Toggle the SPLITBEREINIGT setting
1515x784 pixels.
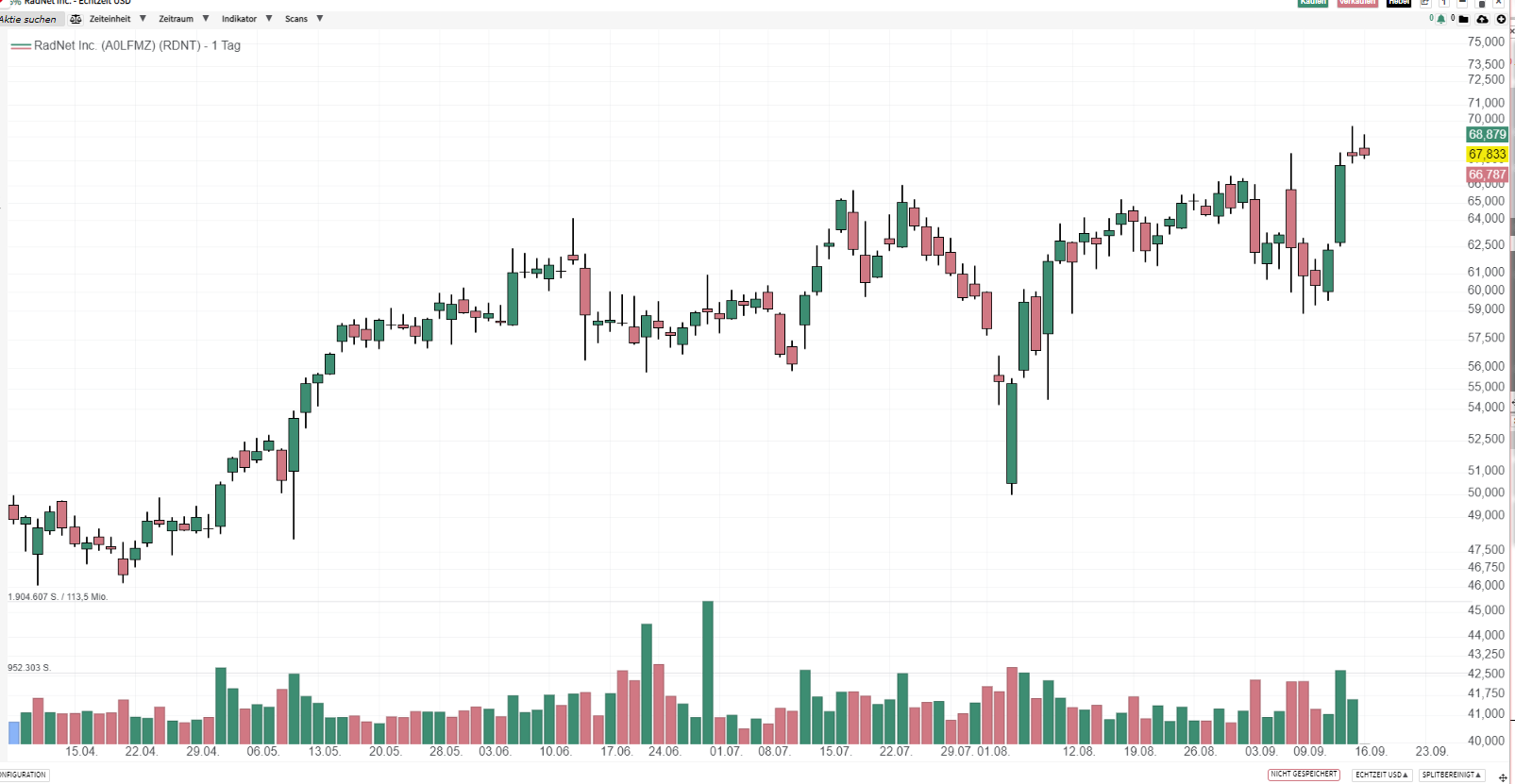point(1451,775)
